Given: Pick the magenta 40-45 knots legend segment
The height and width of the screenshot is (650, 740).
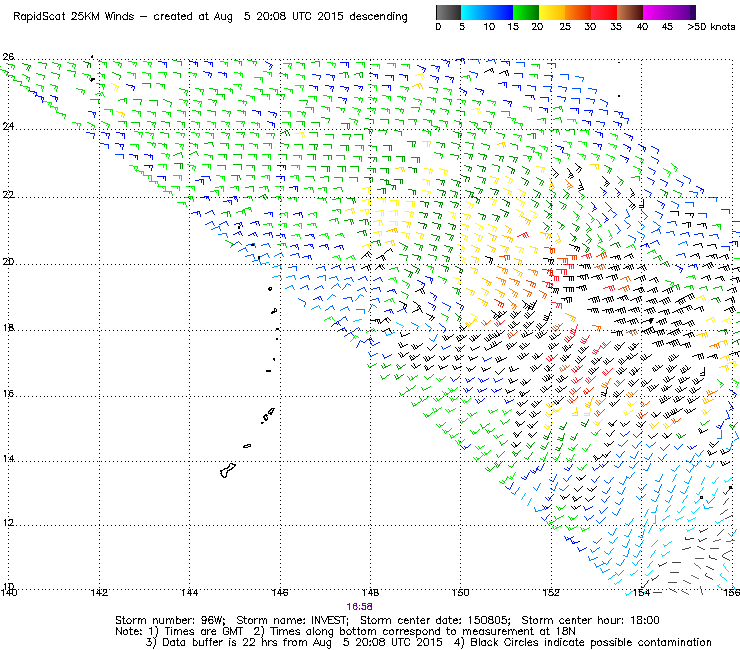Looking at the screenshot, I should pos(656,13).
